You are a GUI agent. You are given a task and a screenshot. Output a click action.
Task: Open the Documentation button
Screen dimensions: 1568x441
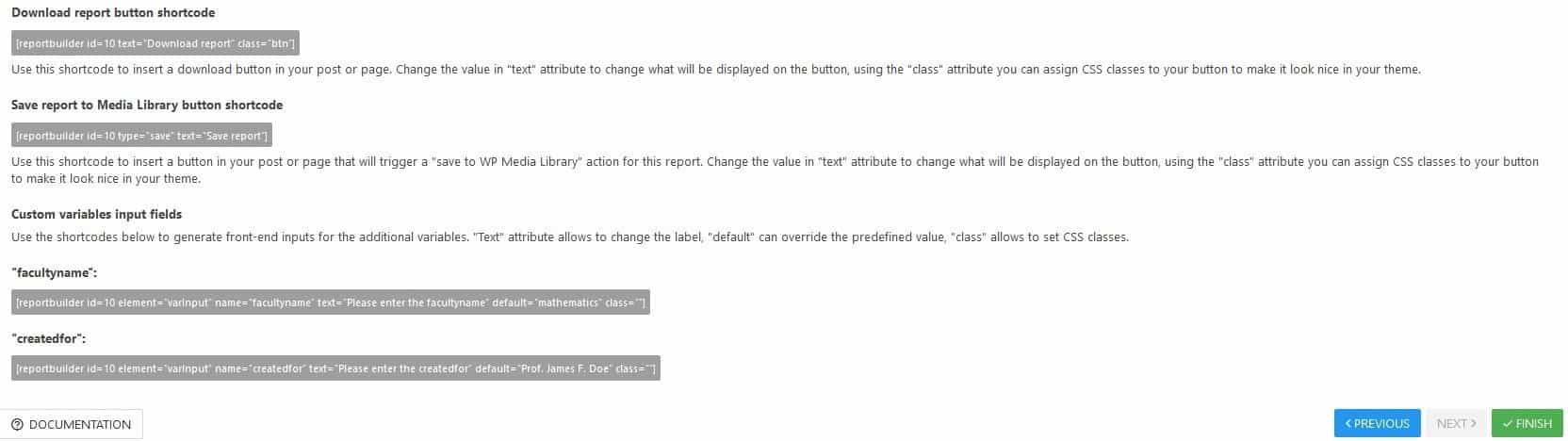[x=72, y=424]
